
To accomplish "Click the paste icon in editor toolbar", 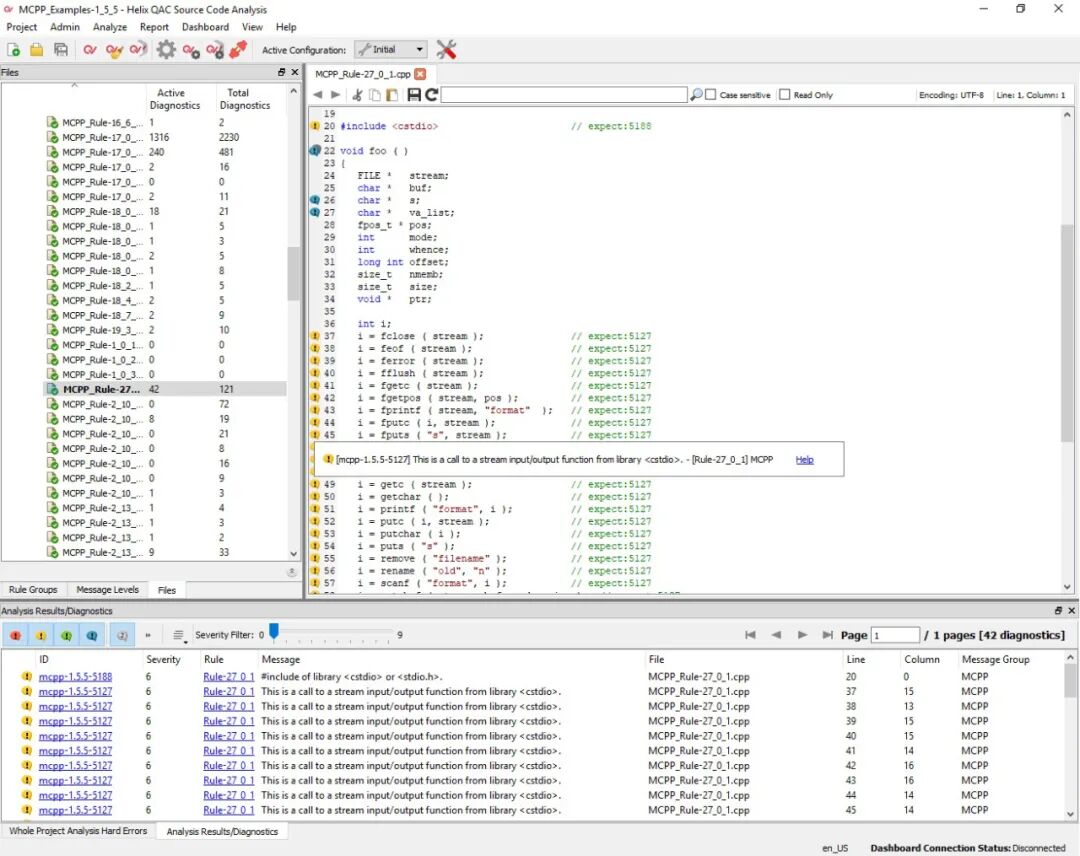I will [x=392, y=95].
